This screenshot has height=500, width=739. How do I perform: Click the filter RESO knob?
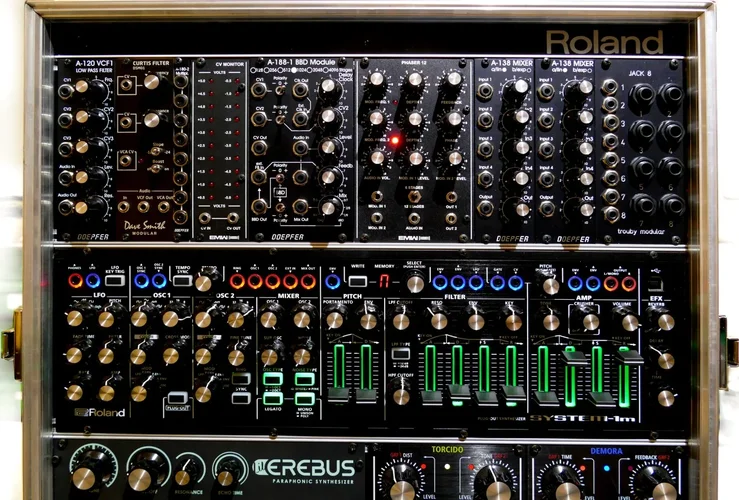tap(439, 322)
